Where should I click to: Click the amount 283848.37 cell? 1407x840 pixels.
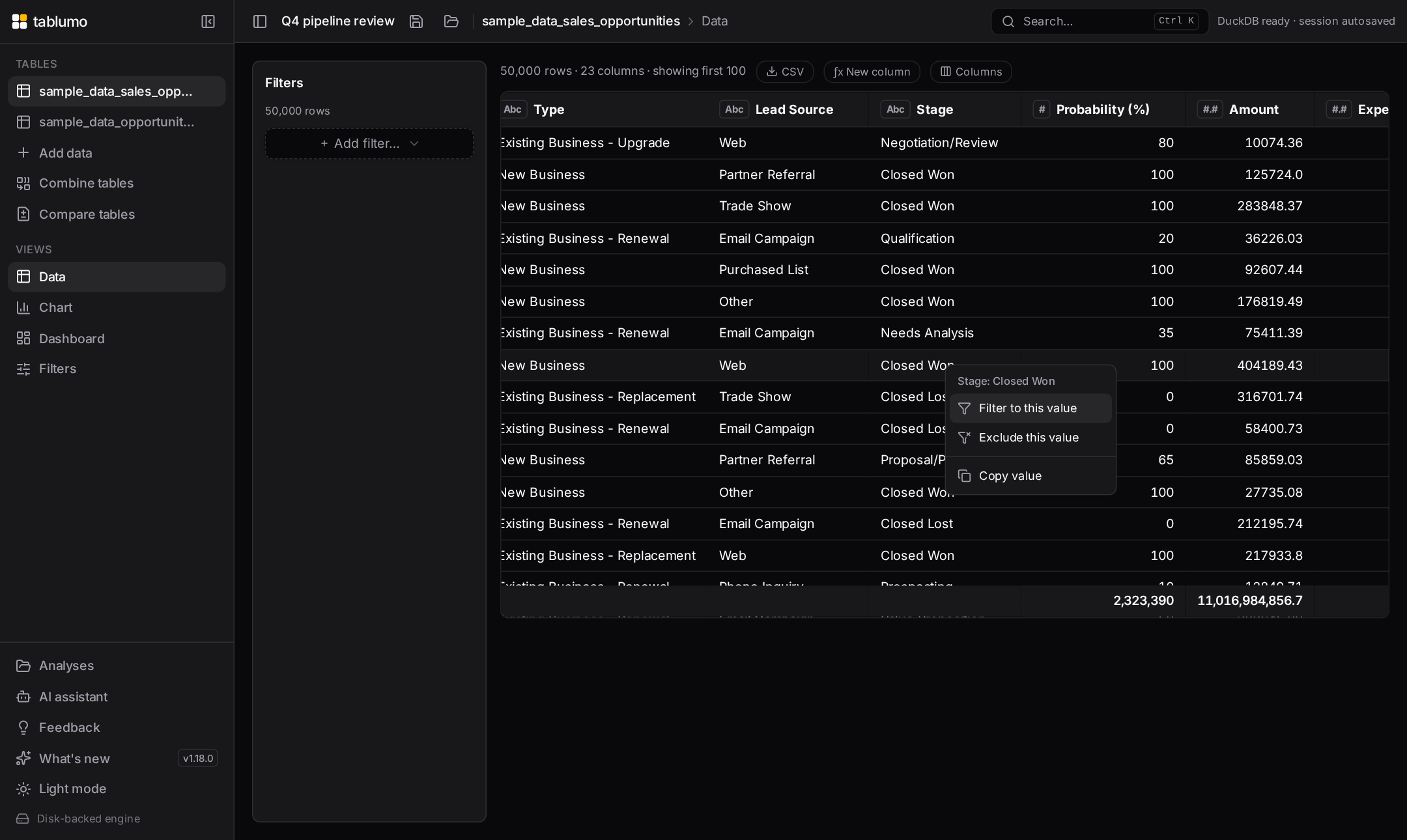1250,206
